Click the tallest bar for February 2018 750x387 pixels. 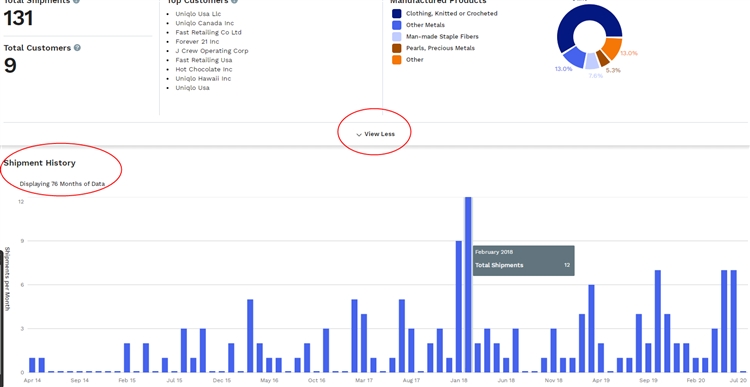(468, 284)
